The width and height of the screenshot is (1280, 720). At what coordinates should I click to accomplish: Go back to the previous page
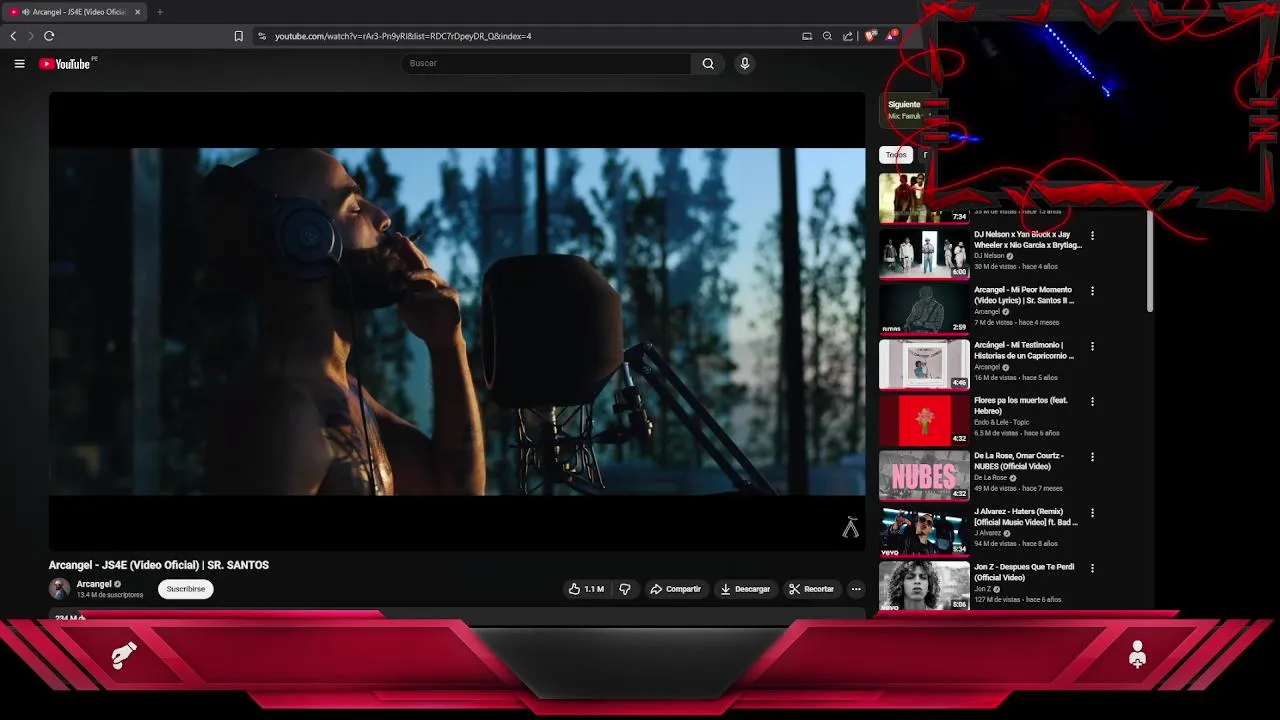click(13, 36)
